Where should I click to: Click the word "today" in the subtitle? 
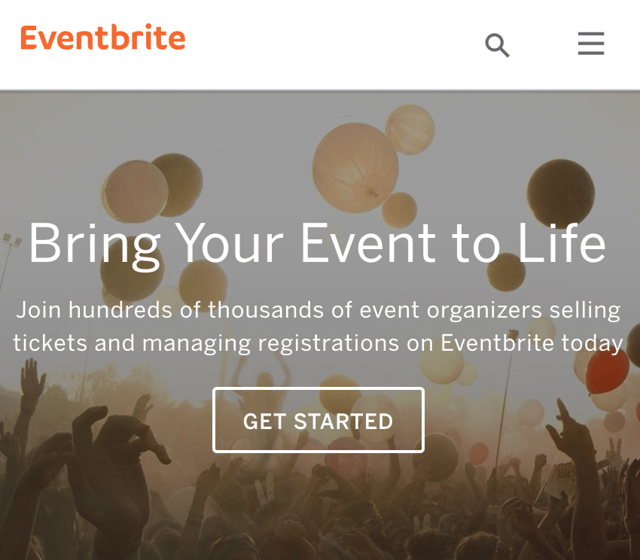[x=592, y=343]
